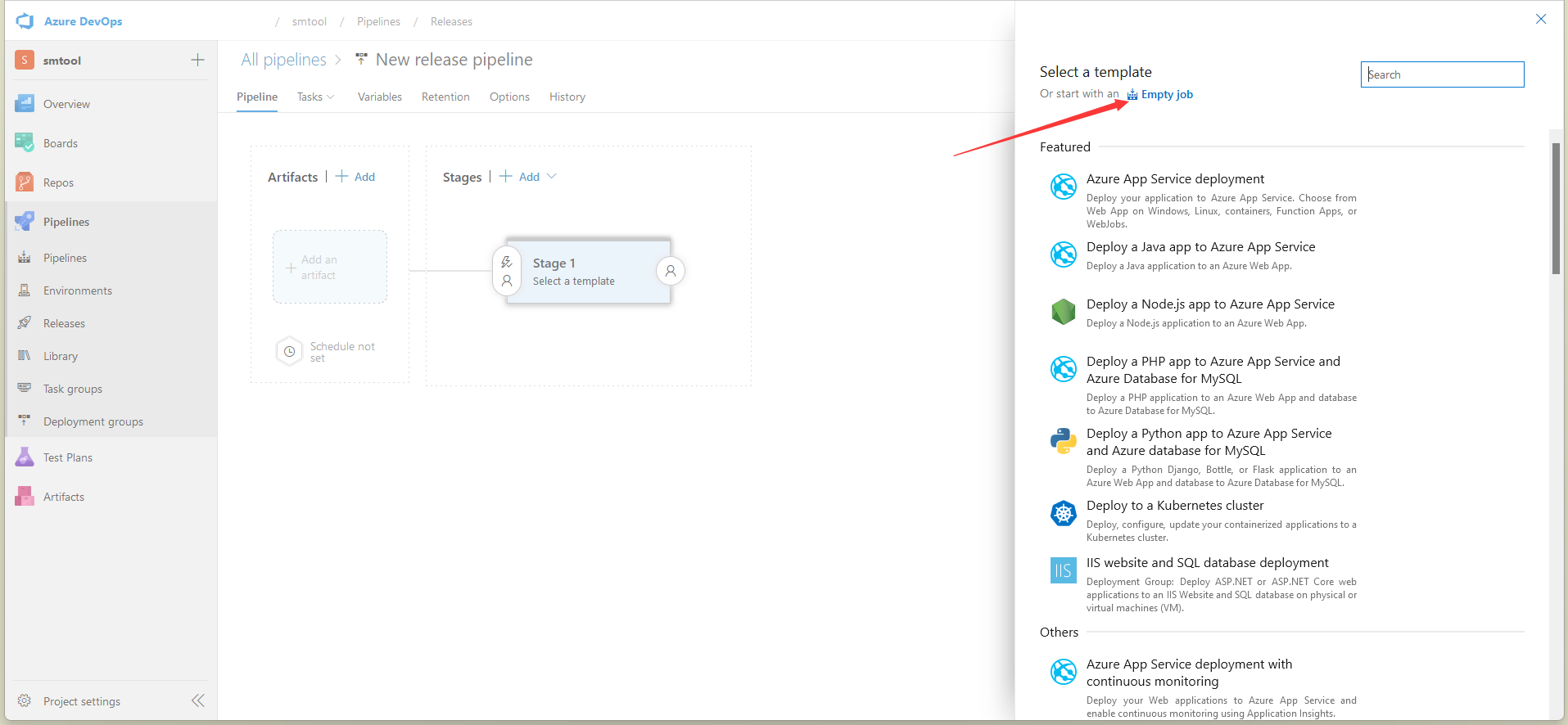Open the Artifacts sidebar icon
The image size is (1568, 725).
coord(25,497)
